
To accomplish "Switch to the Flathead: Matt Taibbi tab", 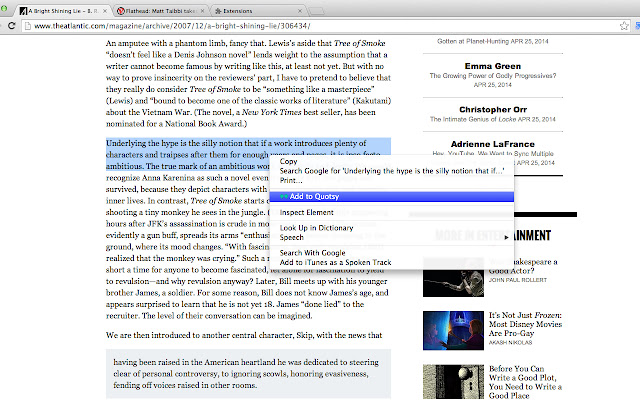I will tap(160, 11).
